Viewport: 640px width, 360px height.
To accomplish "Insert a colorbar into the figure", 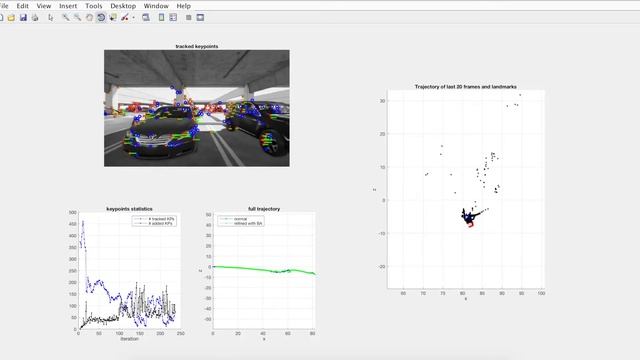I will coord(161,18).
